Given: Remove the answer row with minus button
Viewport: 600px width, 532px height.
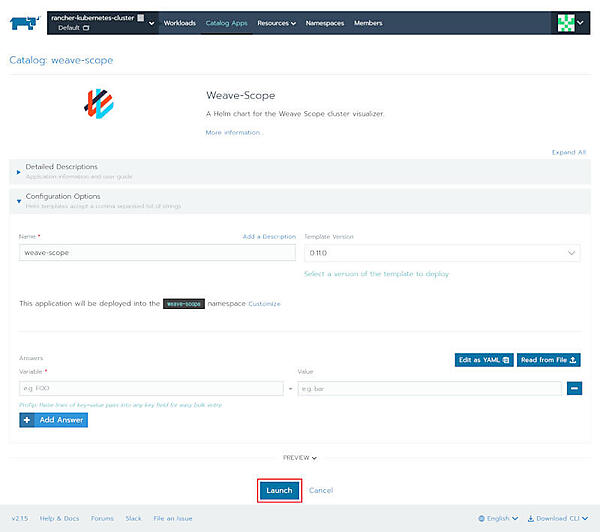Looking at the screenshot, I should (x=575, y=388).
